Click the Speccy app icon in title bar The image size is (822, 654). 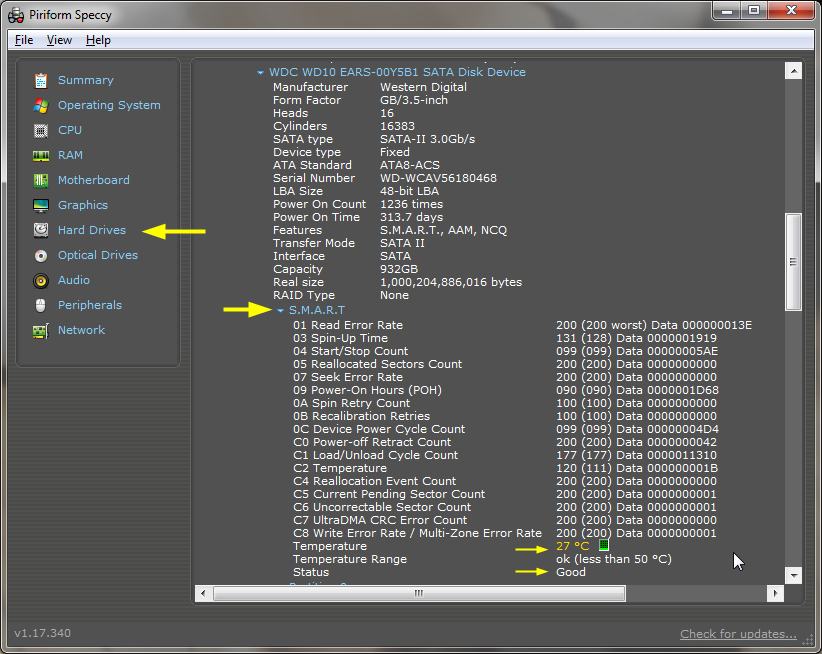point(16,15)
